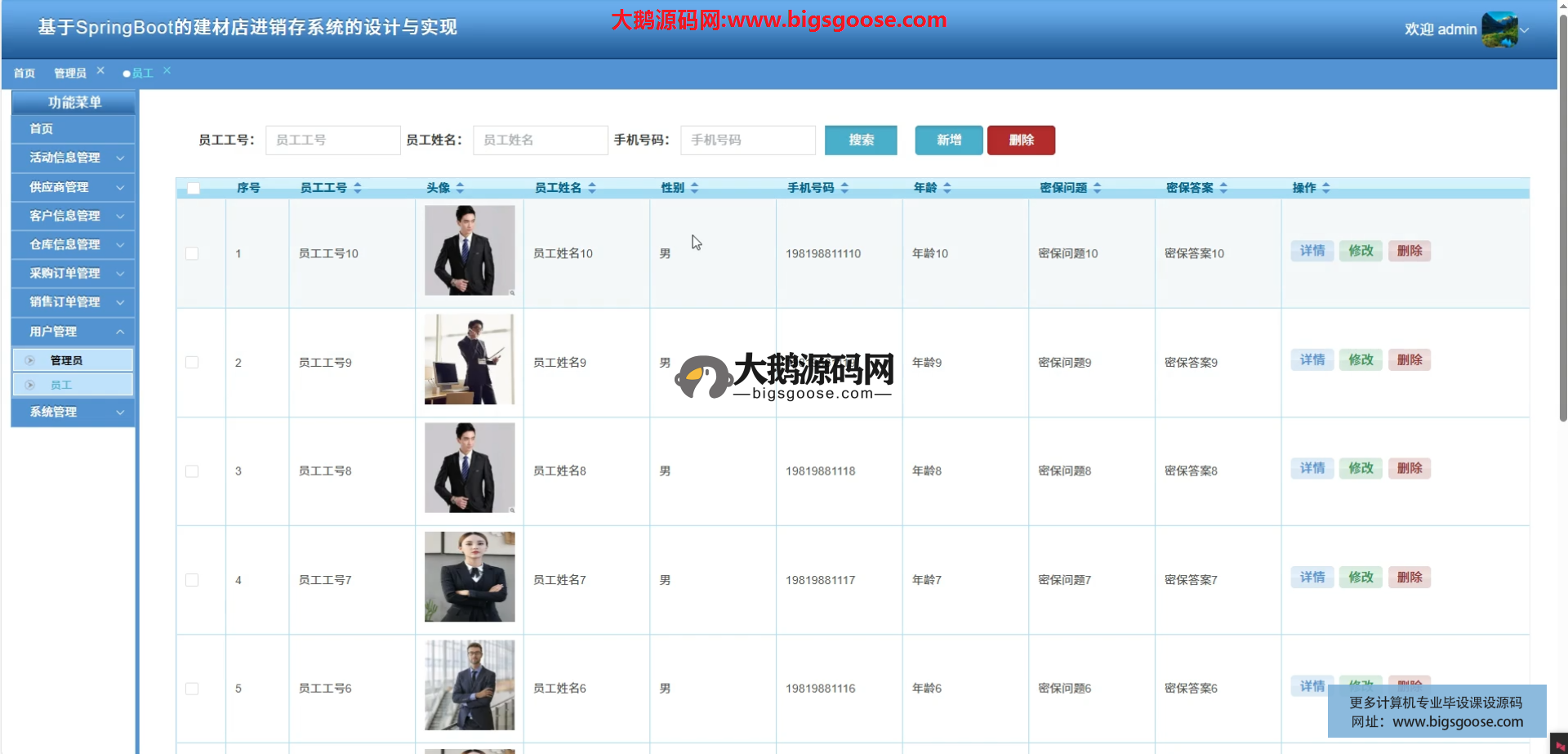Sort by 员工姓名 column arrows
Viewport: 1568px width, 754px height.
592,188
